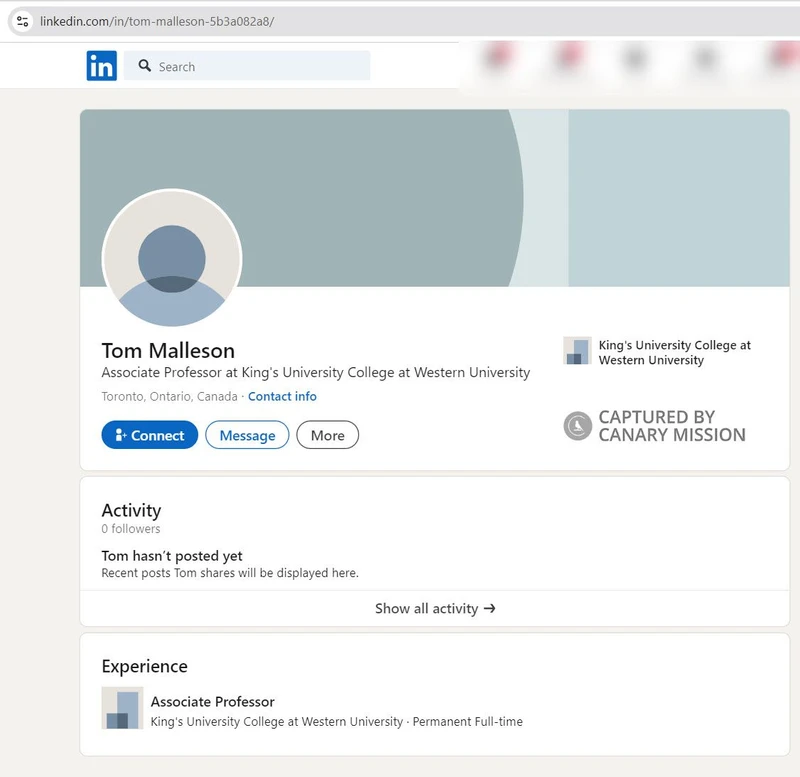Screen dimensions: 800x777
Task: Click the '0 followers' text
Action: coord(131,529)
